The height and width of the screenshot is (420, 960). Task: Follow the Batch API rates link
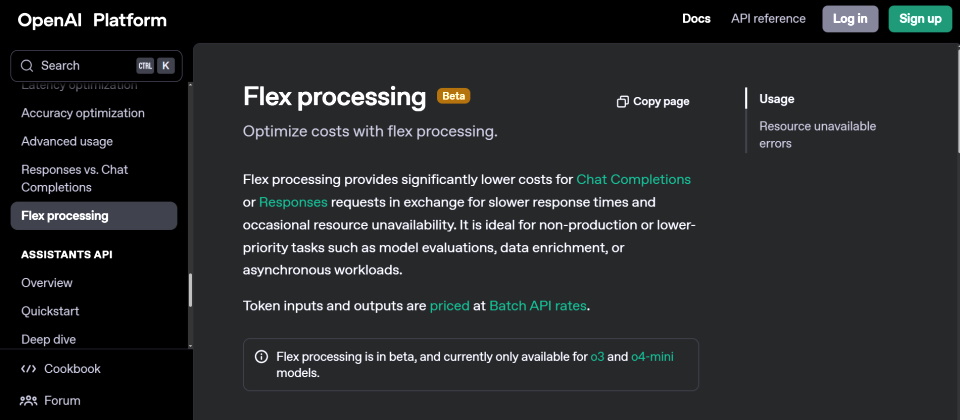537,306
